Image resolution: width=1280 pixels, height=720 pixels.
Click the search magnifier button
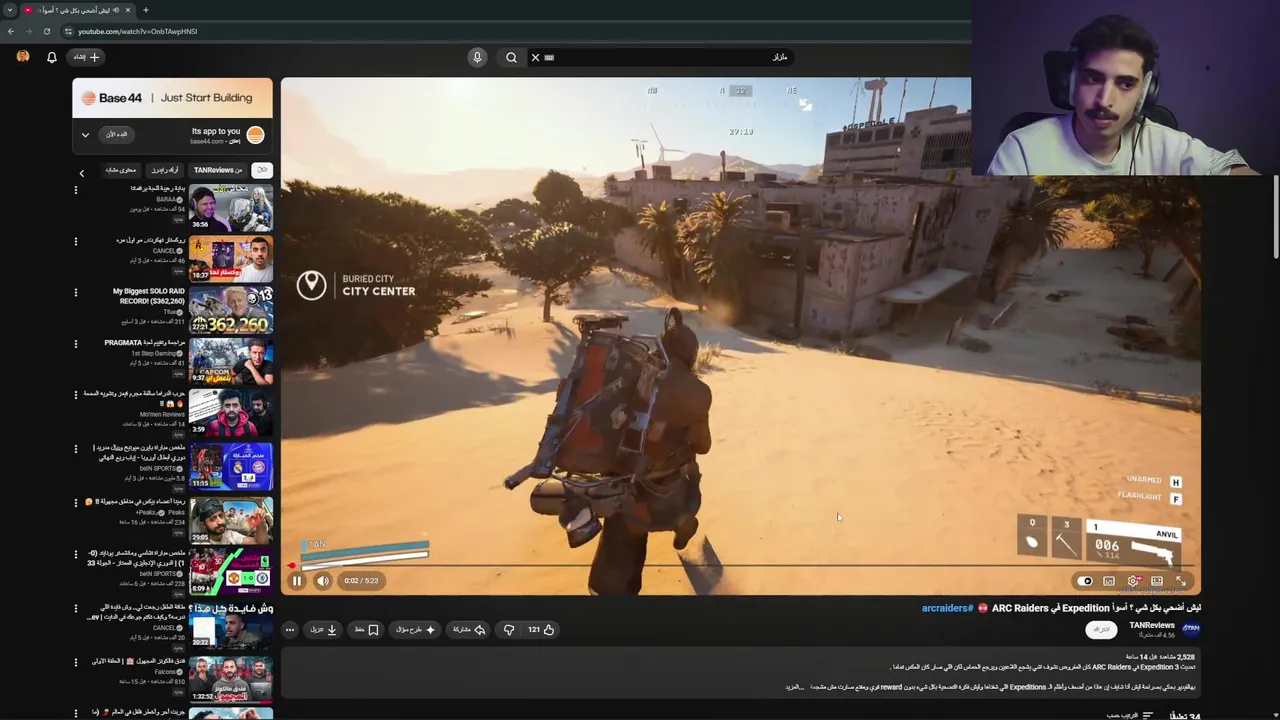511,57
